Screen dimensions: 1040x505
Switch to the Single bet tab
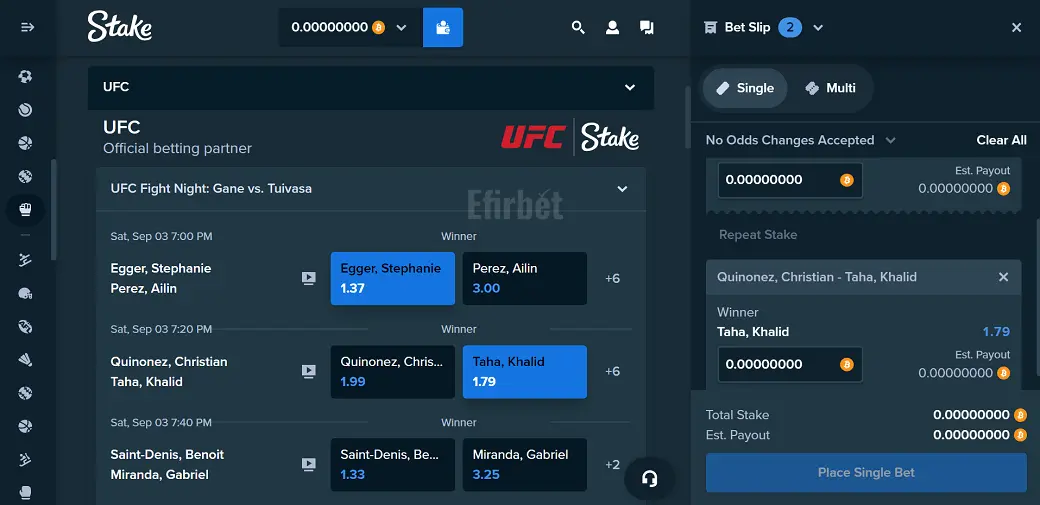pos(745,88)
